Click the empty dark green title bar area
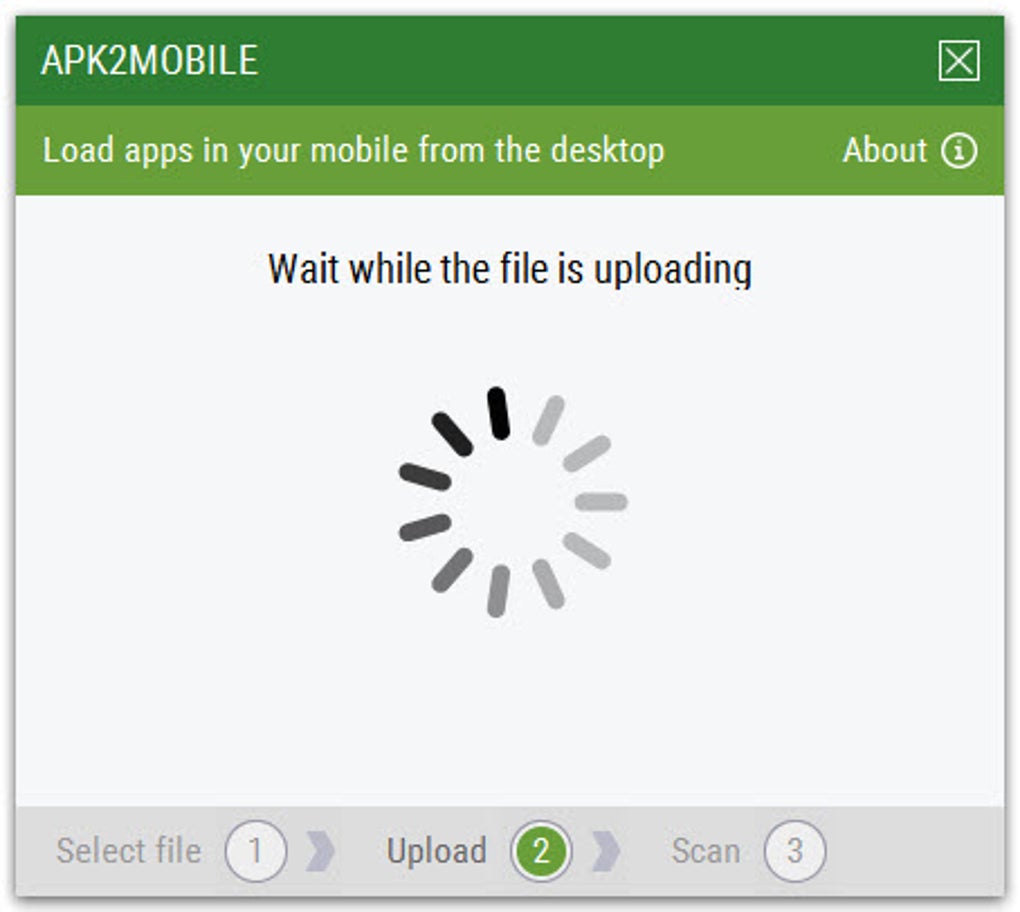Image resolution: width=1020 pixels, height=912 pixels. point(598,60)
